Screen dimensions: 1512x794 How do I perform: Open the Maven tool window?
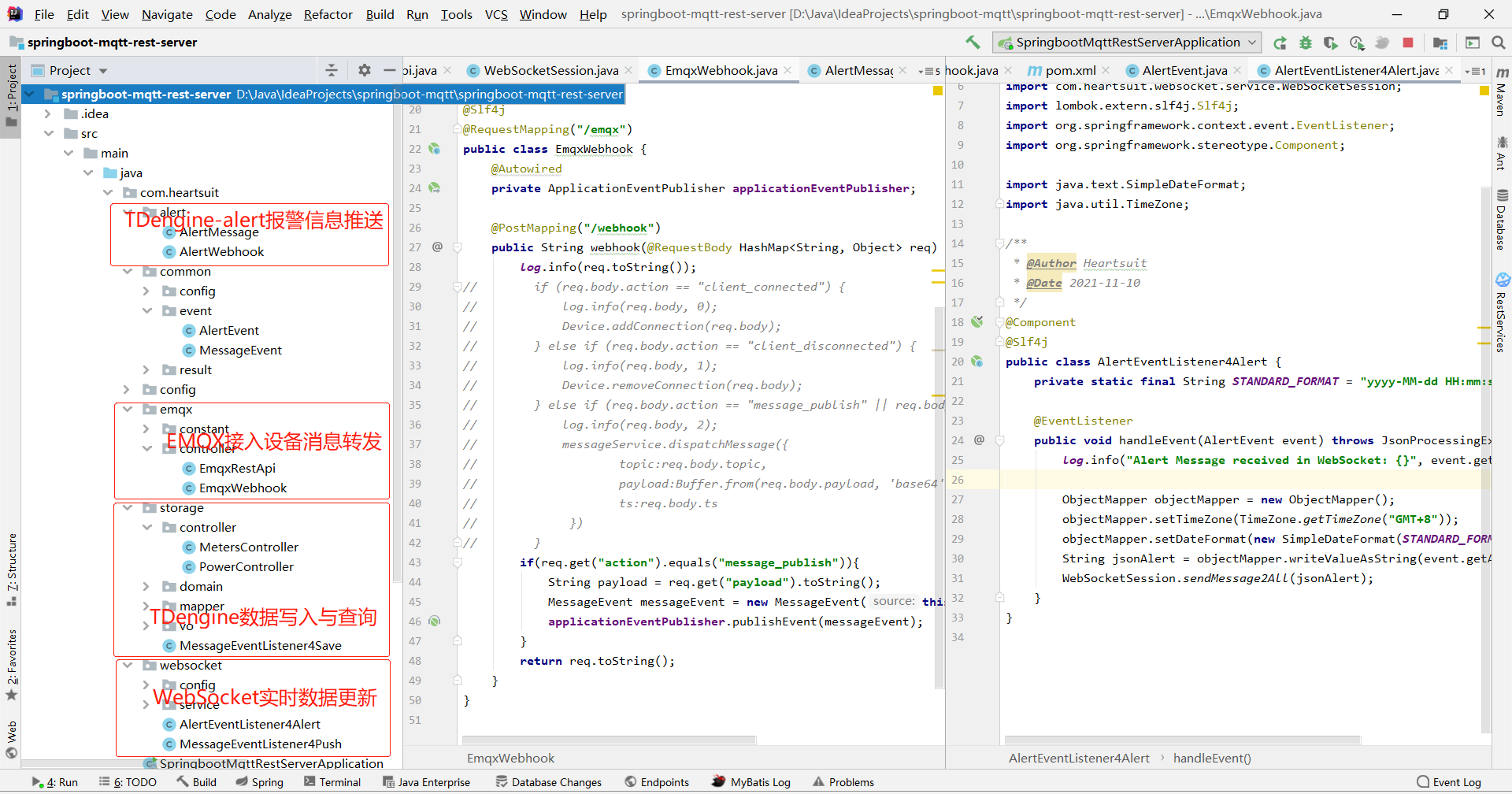click(x=1502, y=91)
